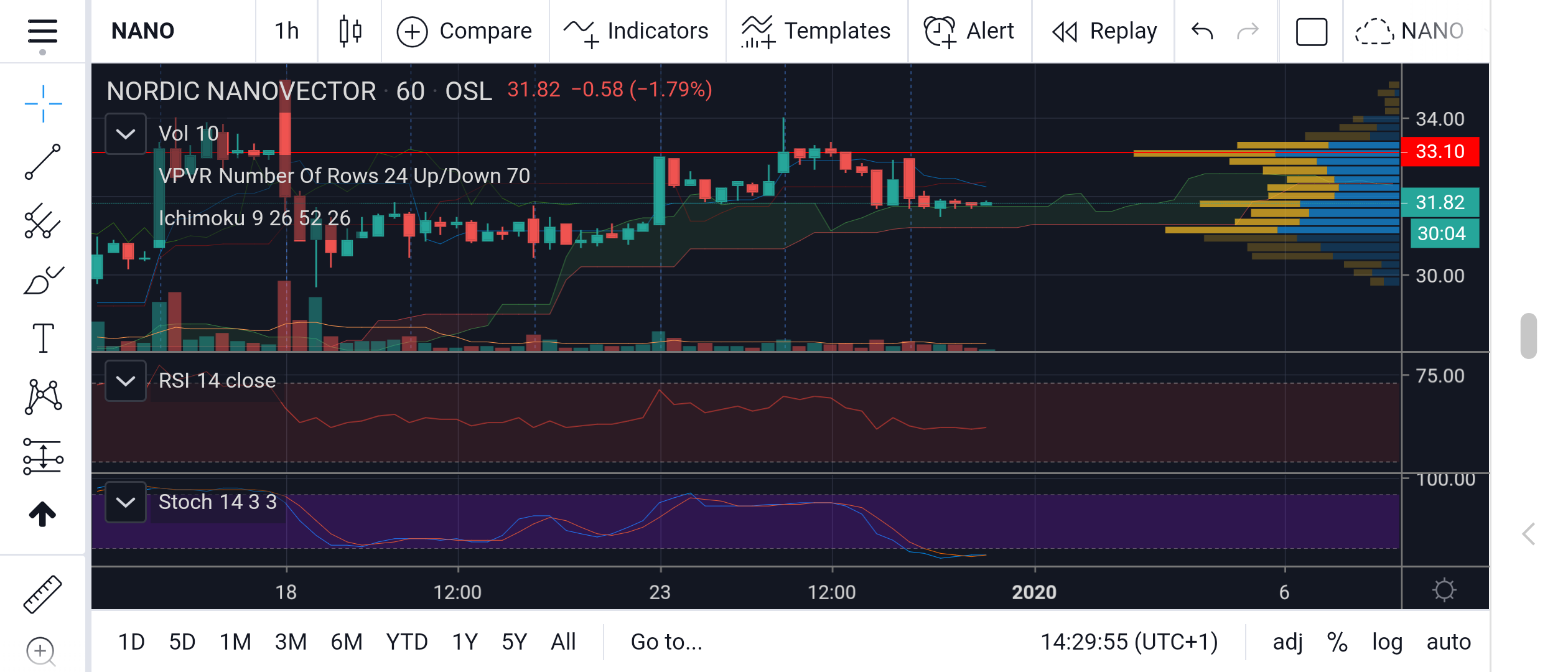Select the long position forecasting tool
This screenshot has width=1568, height=672.
click(43, 457)
